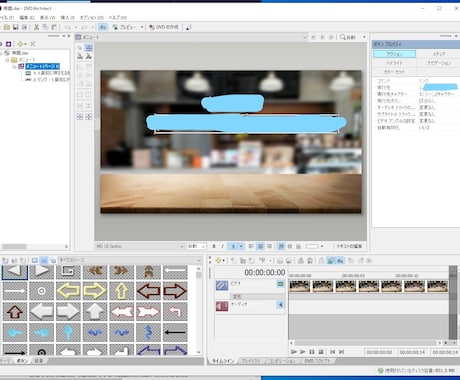Click the Paste icon in toolbar
Screen dimensions: 460x380
[x=54, y=27]
